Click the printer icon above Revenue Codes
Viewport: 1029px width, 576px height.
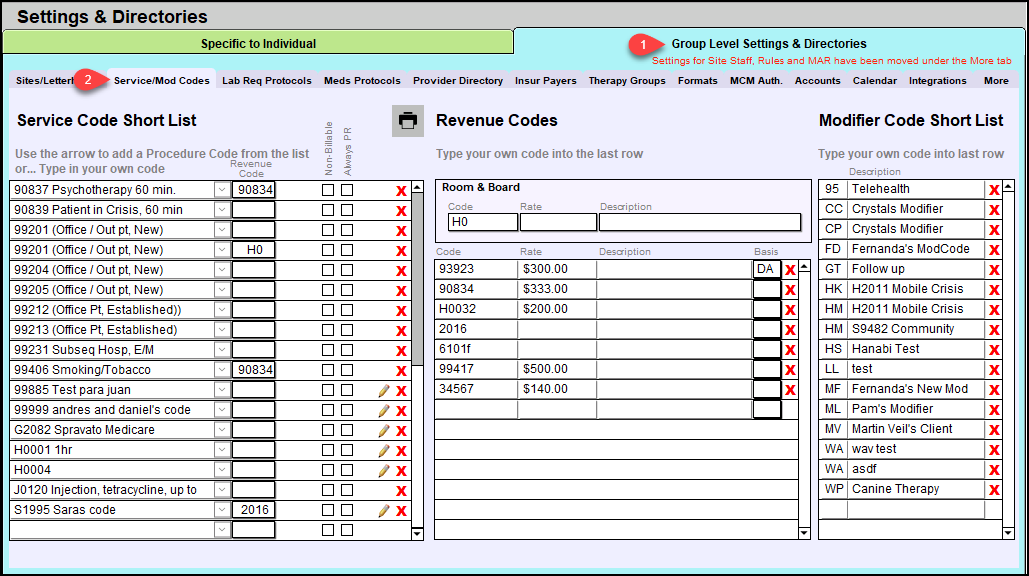408,120
